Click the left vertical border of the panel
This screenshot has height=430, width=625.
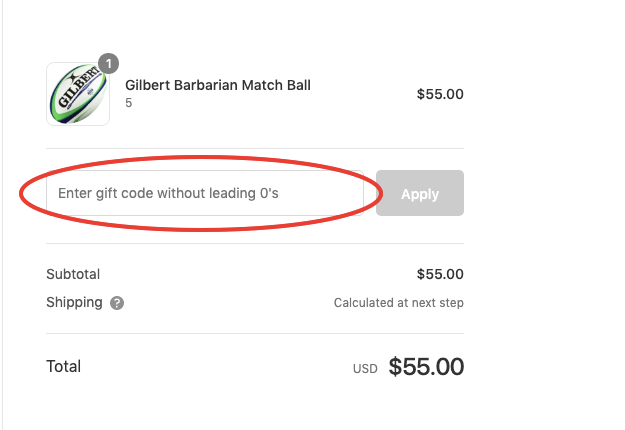(x=2, y=215)
